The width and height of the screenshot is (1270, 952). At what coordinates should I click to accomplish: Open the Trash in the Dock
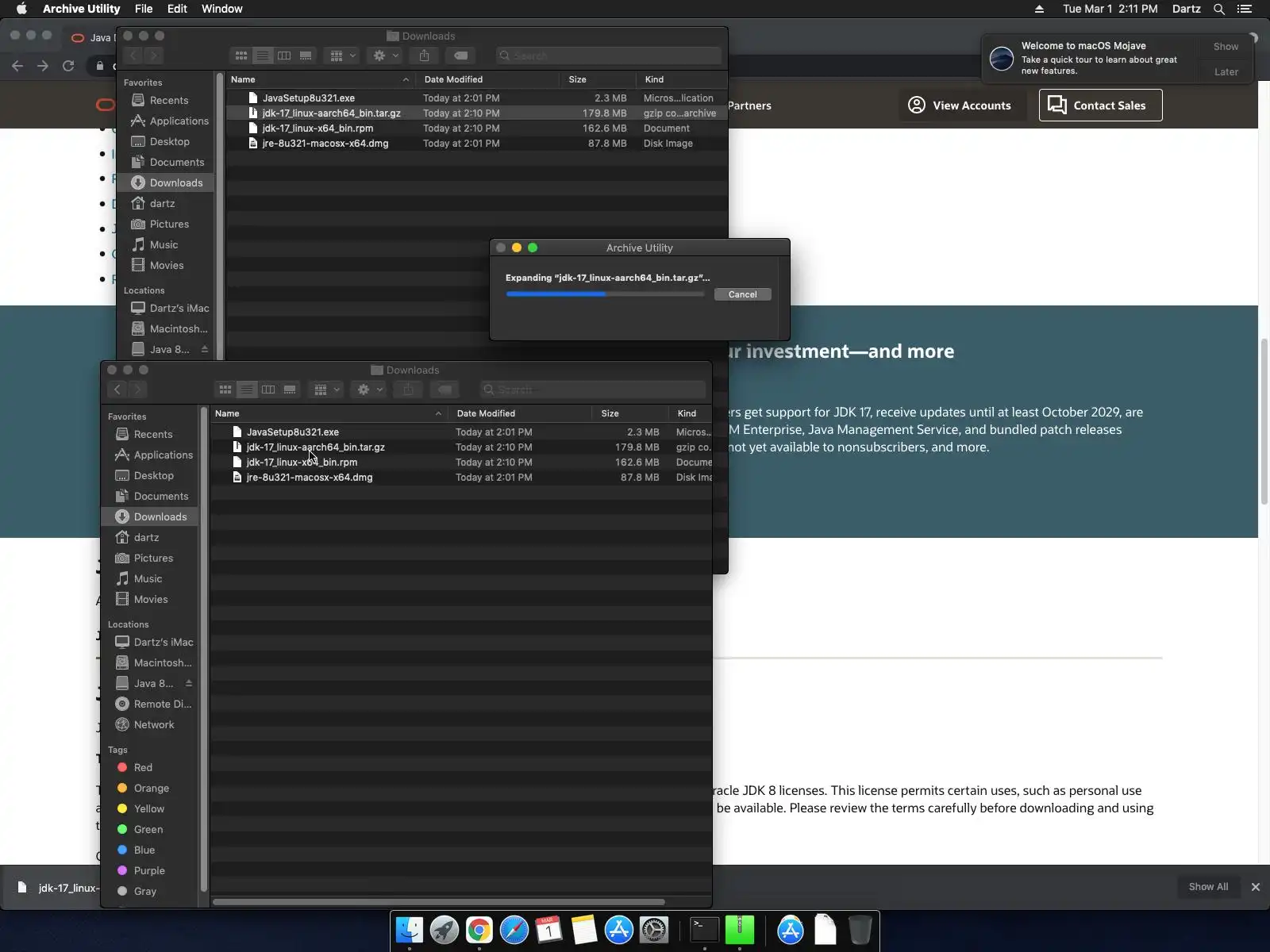860,930
